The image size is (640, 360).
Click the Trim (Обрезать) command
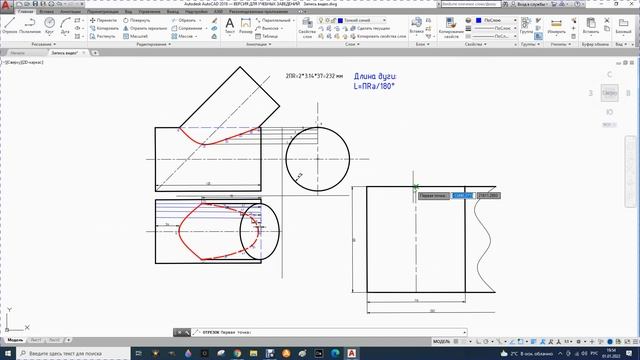tap(184, 20)
